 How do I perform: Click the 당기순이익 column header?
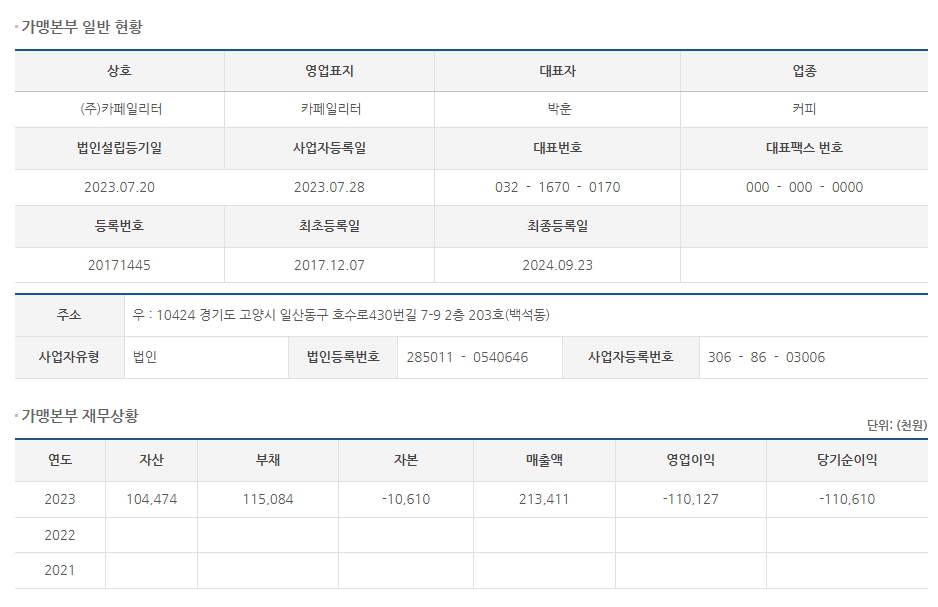point(847,460)
